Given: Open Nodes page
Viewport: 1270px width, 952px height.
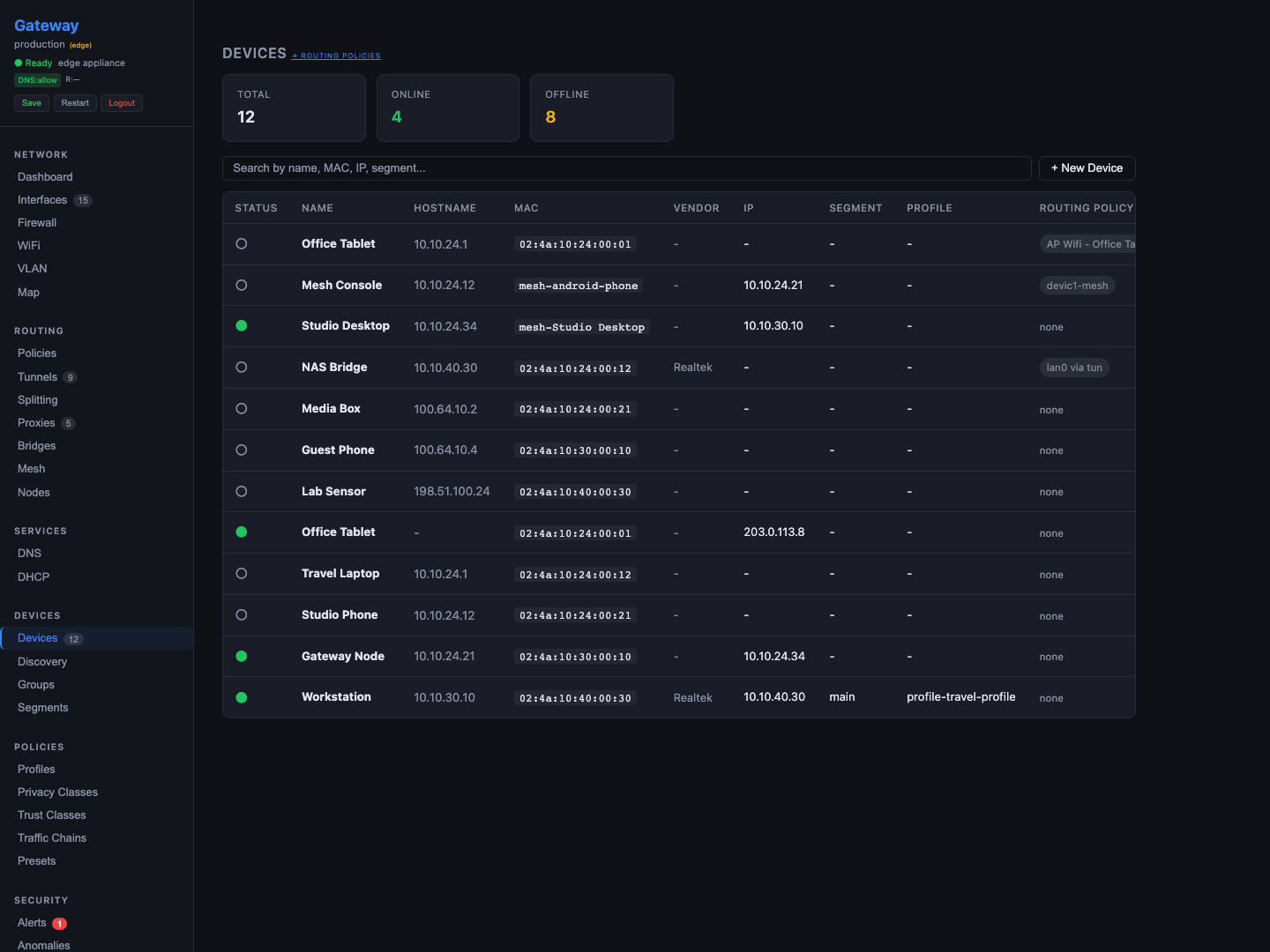Looking at the screenshot, I should click(x=34, y=493).
